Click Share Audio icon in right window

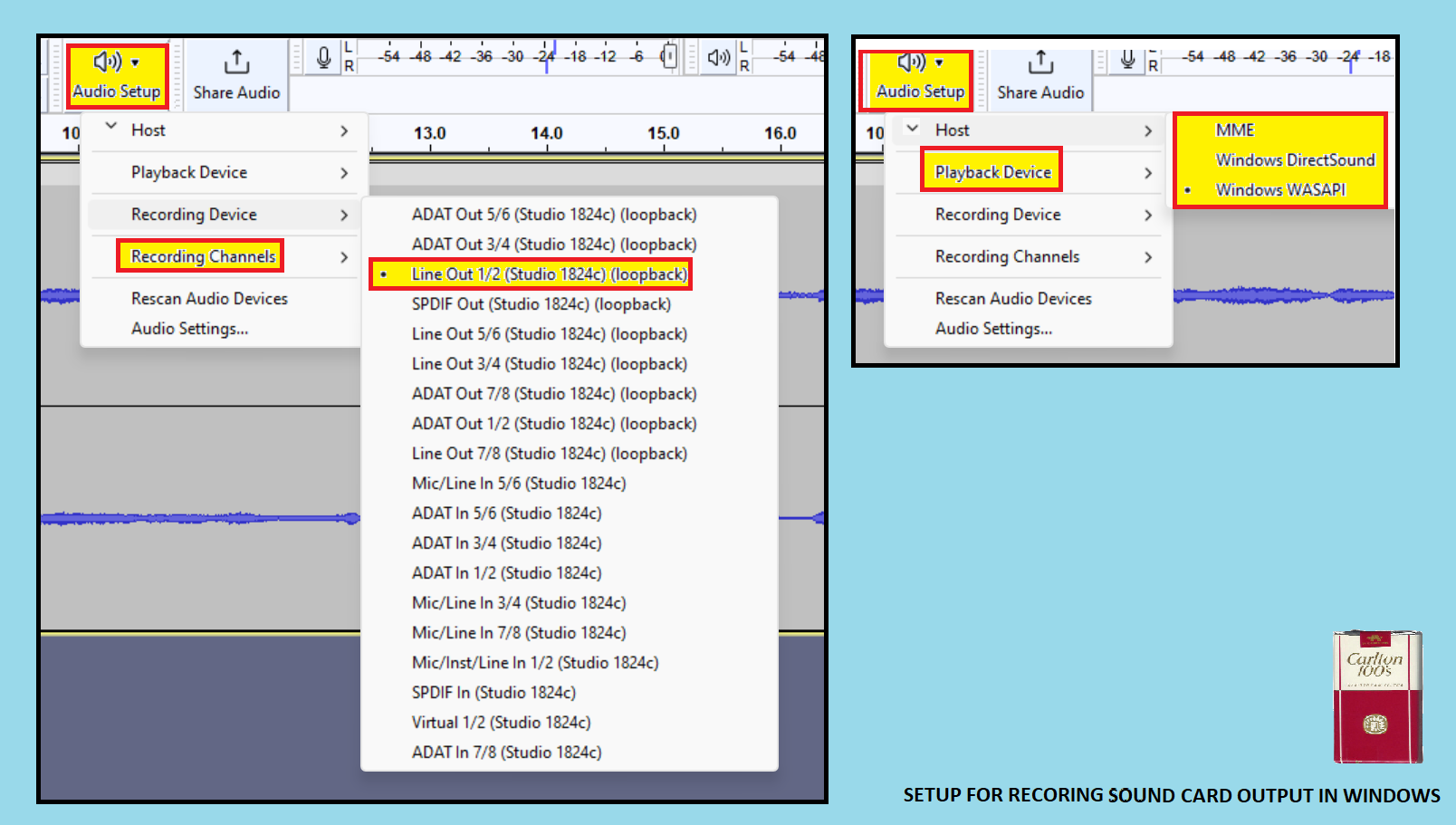pyautogui.click(x=1039, y=62)
